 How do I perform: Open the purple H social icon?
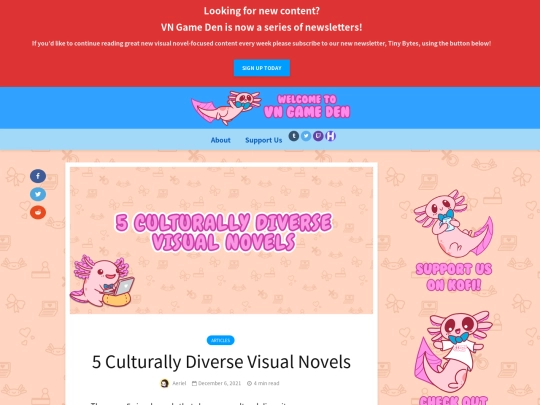coord(331,136)
